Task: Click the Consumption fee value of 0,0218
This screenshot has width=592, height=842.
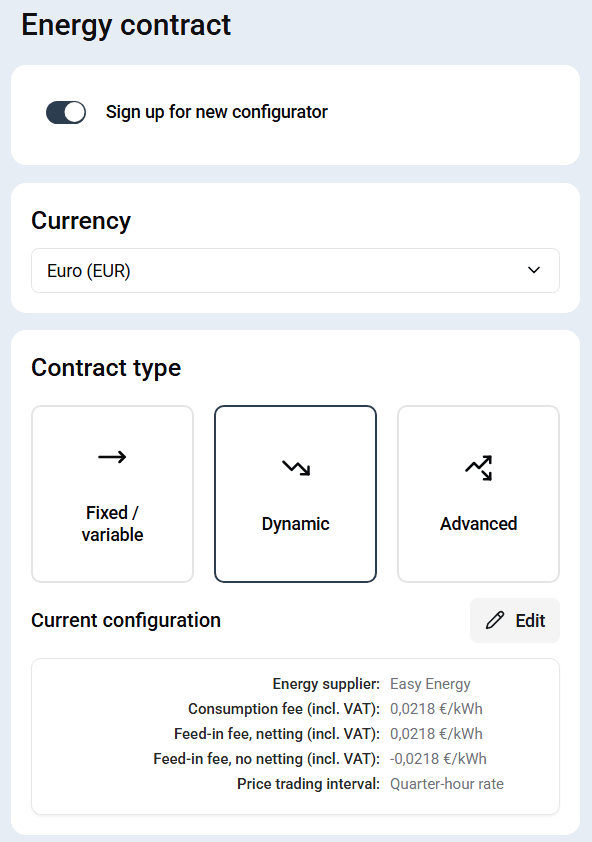Action: pos(437,708)
